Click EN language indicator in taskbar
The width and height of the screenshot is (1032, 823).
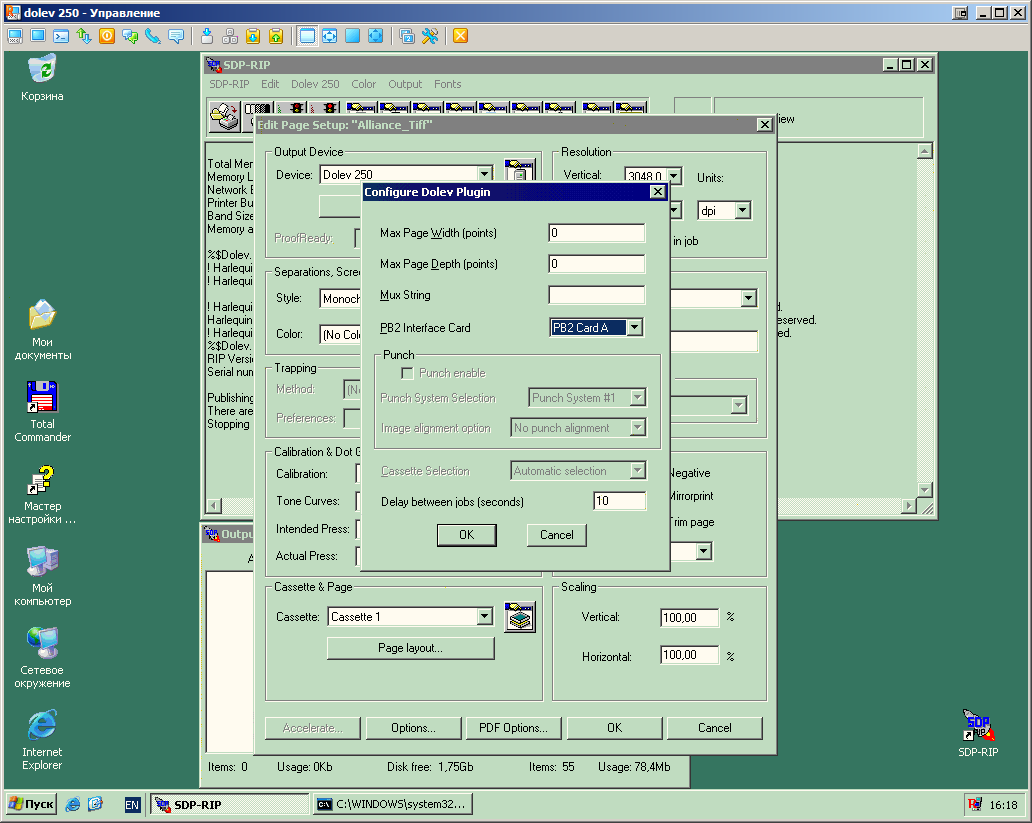[132, 805]
